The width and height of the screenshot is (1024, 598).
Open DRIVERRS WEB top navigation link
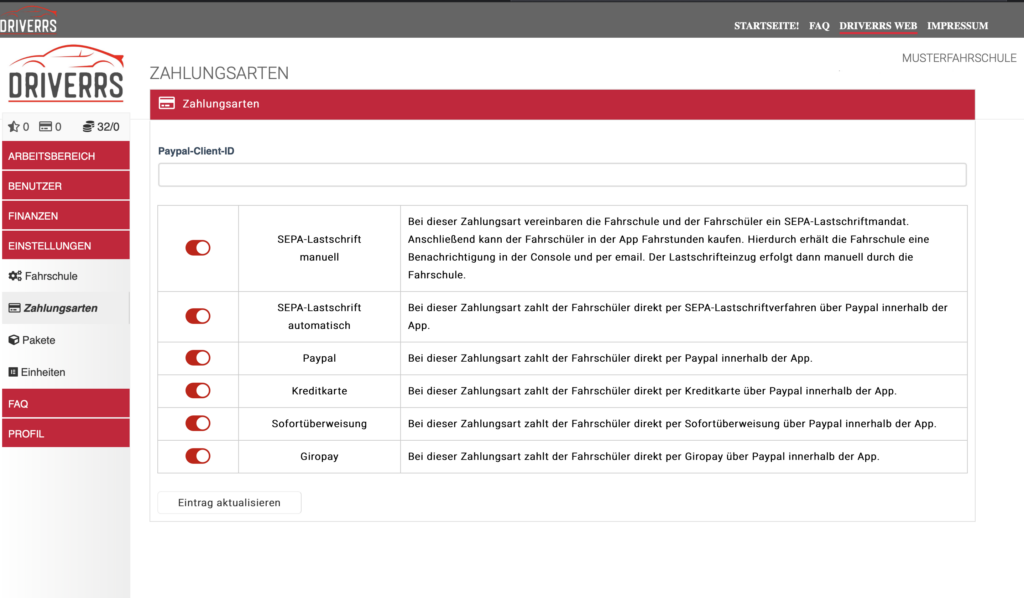pos(878,26)
